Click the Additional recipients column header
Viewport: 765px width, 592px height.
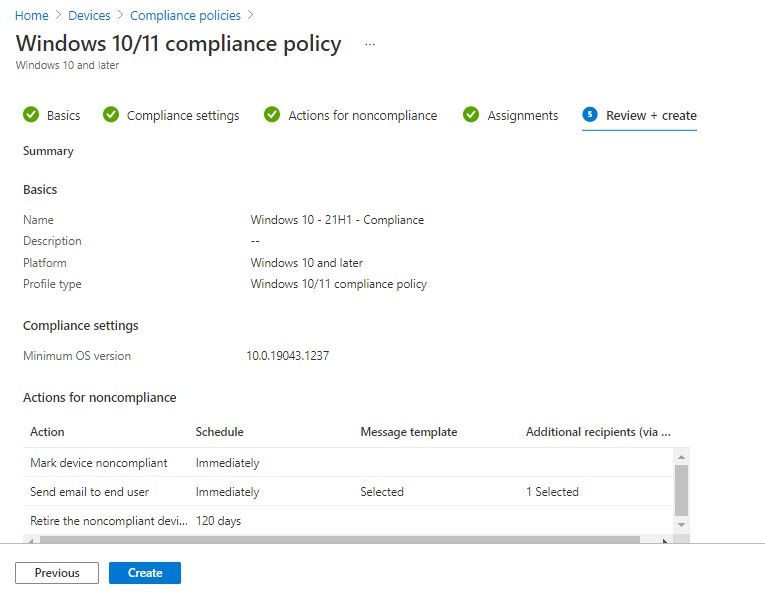point(598,432)
